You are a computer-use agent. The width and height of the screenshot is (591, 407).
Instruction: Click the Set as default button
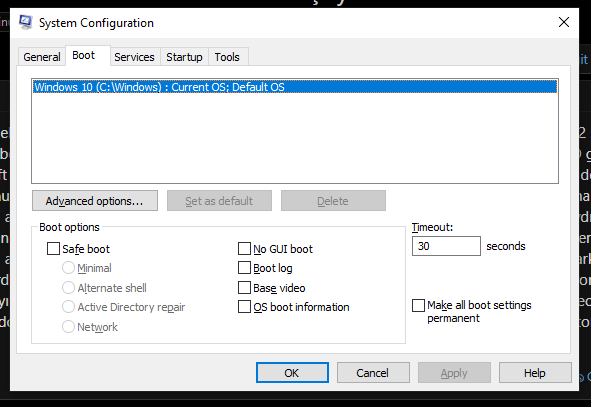[219, 201]
